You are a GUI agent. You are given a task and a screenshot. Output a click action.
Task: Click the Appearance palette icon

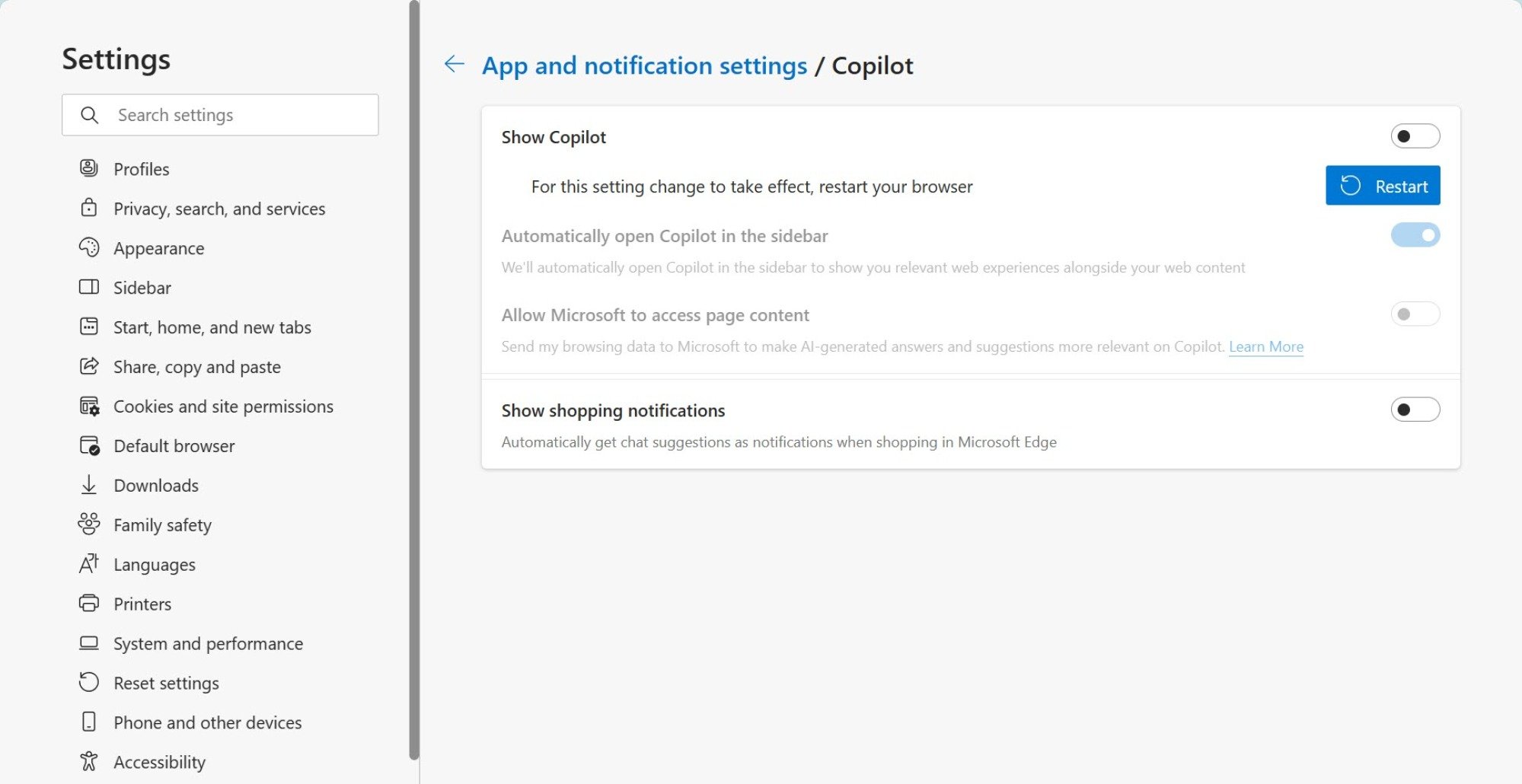coord(89,247)
